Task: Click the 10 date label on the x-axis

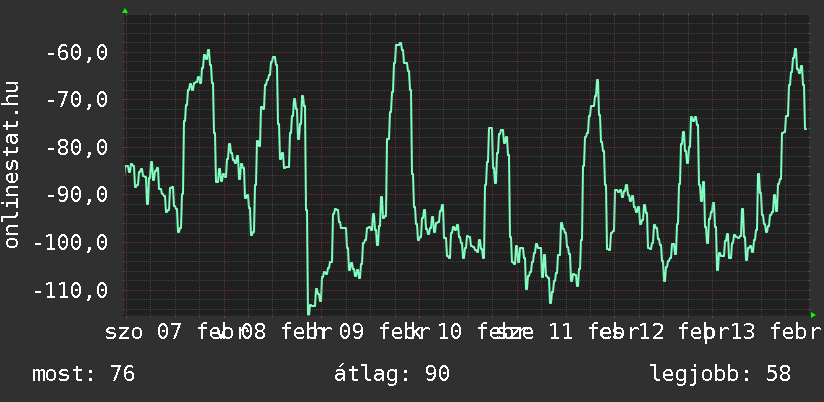Action: [x=449, y=332]
